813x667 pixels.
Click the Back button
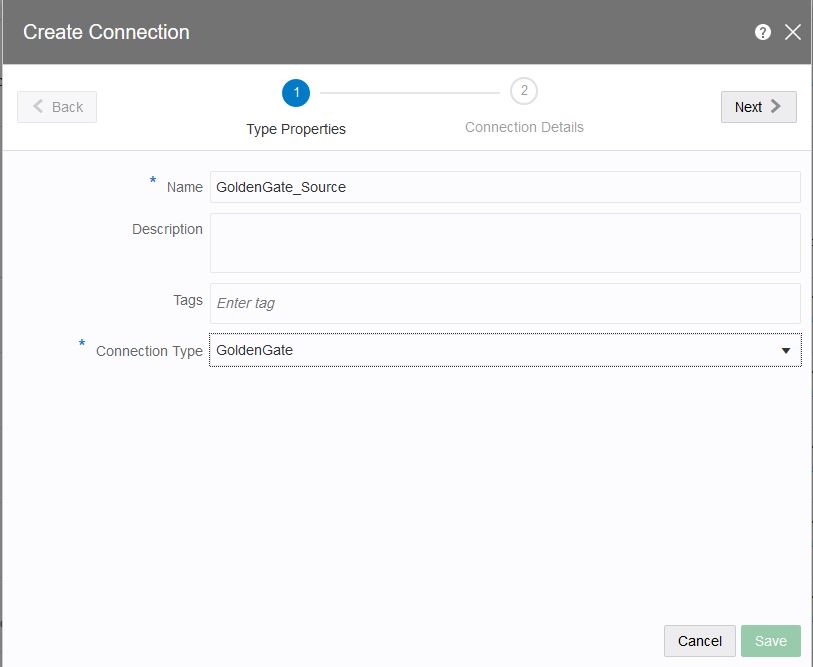tap(57, 107)
